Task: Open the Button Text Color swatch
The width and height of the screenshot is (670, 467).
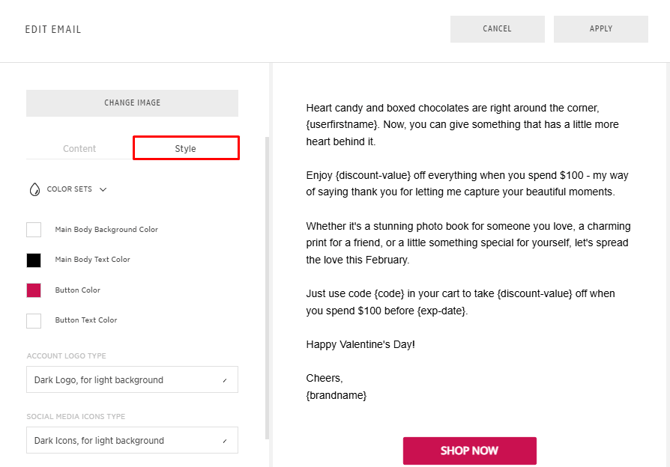Action: (34, 321)
